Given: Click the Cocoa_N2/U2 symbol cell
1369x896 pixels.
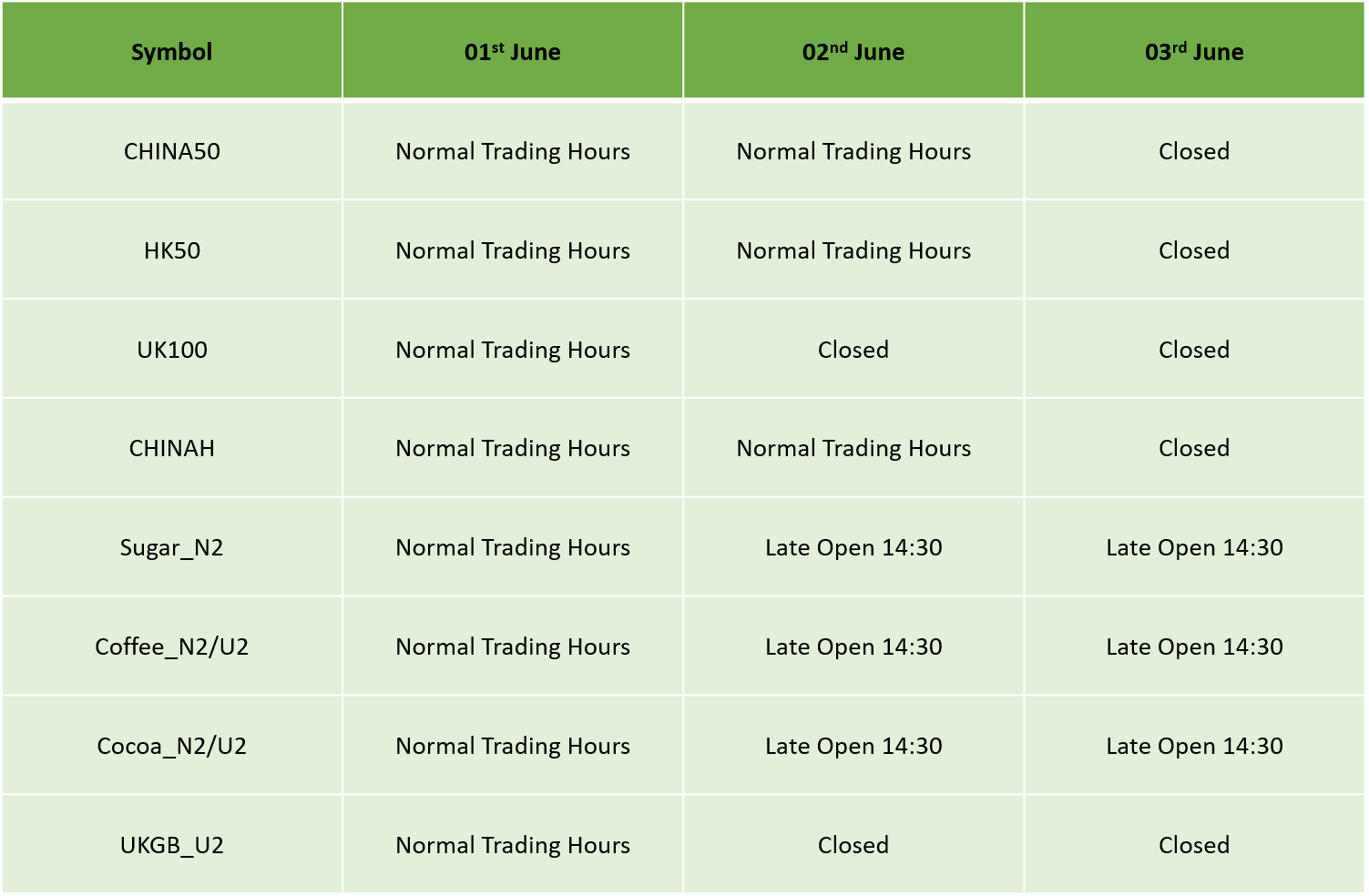Looking at the screenshot, I should 171,746.
